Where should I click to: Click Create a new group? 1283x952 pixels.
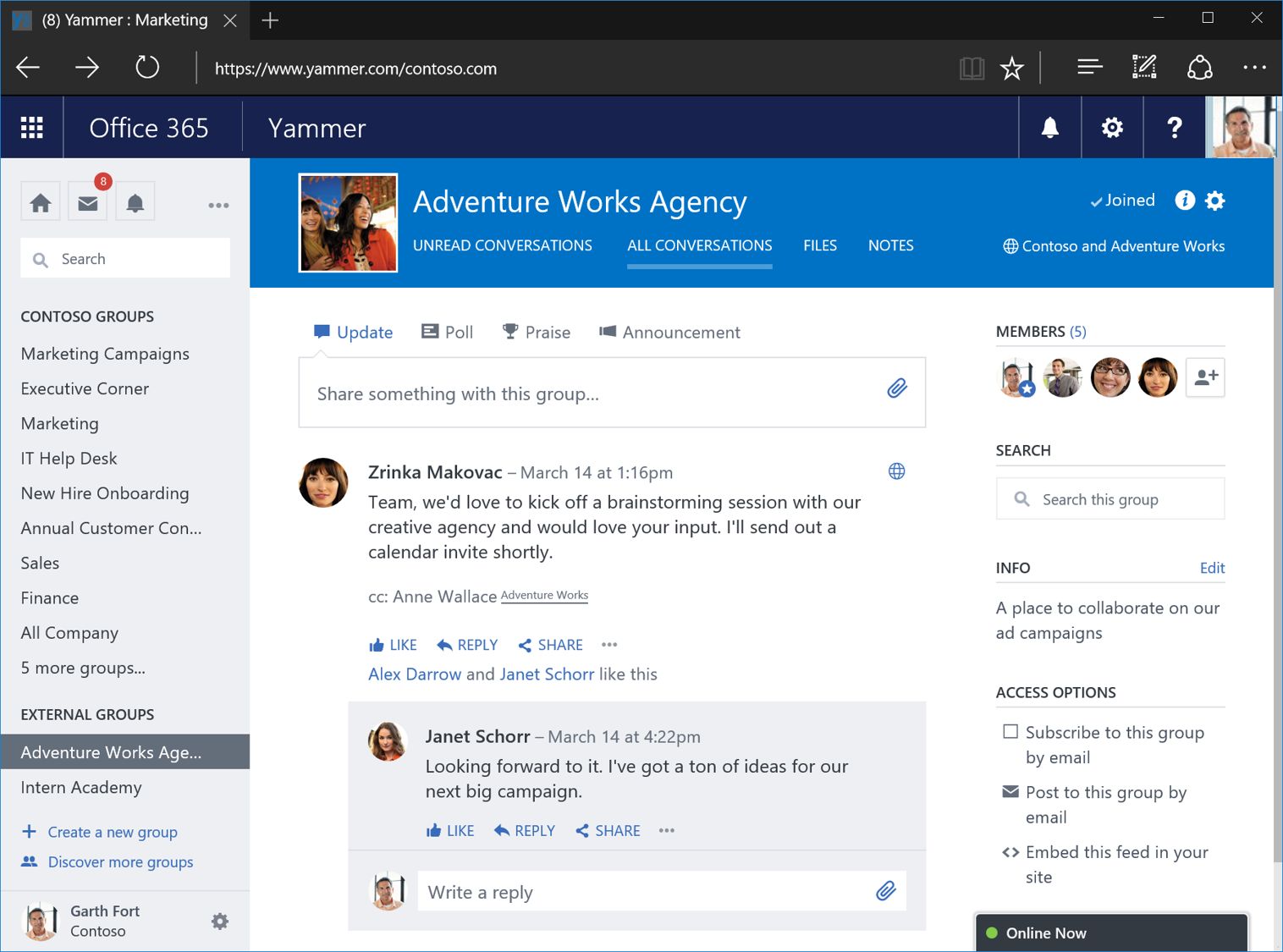coord(113,832)
